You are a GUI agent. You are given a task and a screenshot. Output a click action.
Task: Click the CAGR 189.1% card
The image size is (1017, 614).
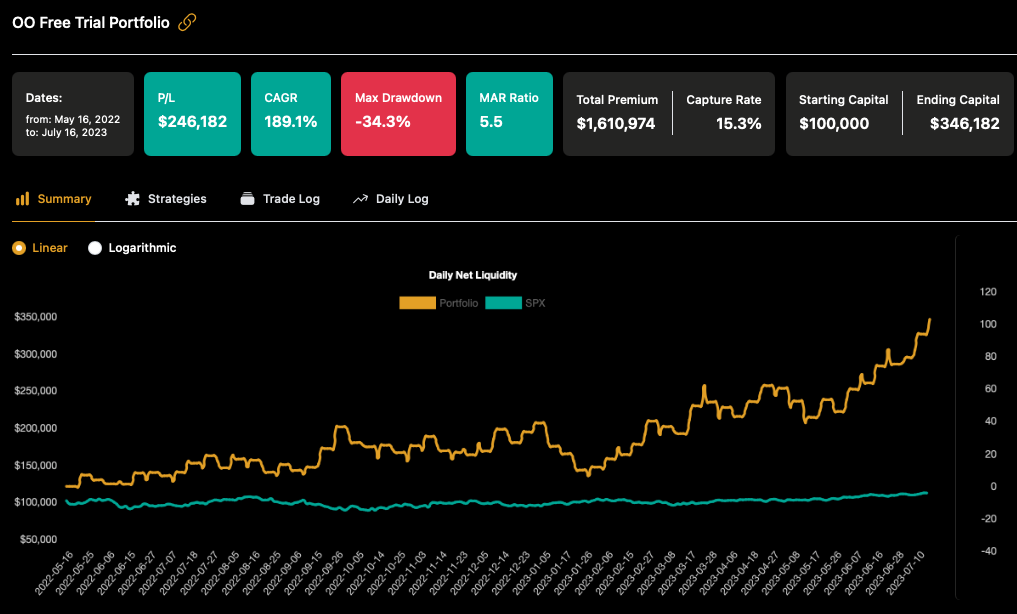pyautogui.click(x=291, y=113)
